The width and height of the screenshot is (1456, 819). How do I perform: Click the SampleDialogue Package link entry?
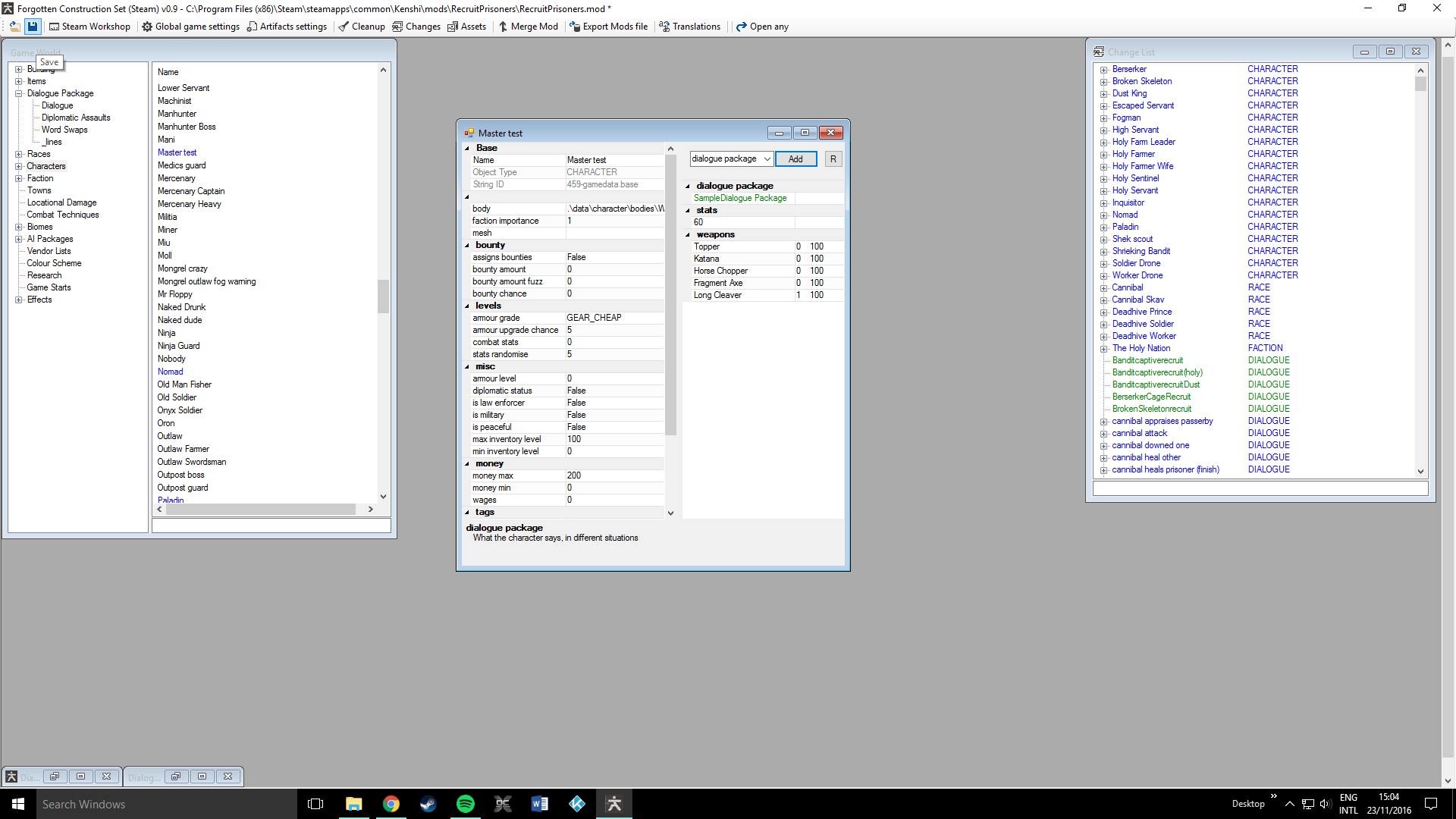739,198
